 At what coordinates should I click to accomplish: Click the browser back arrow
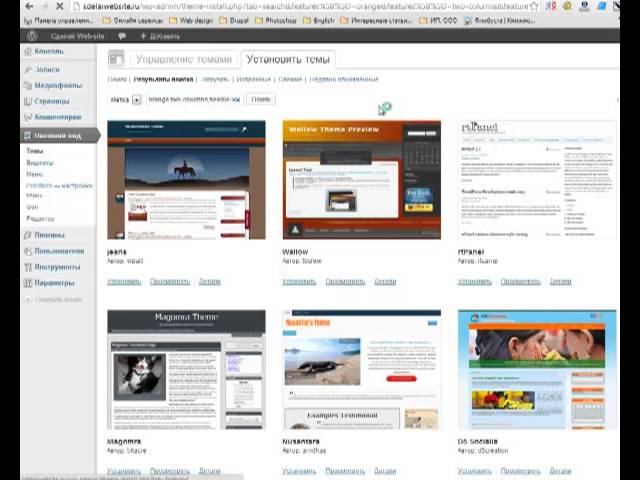29,6
